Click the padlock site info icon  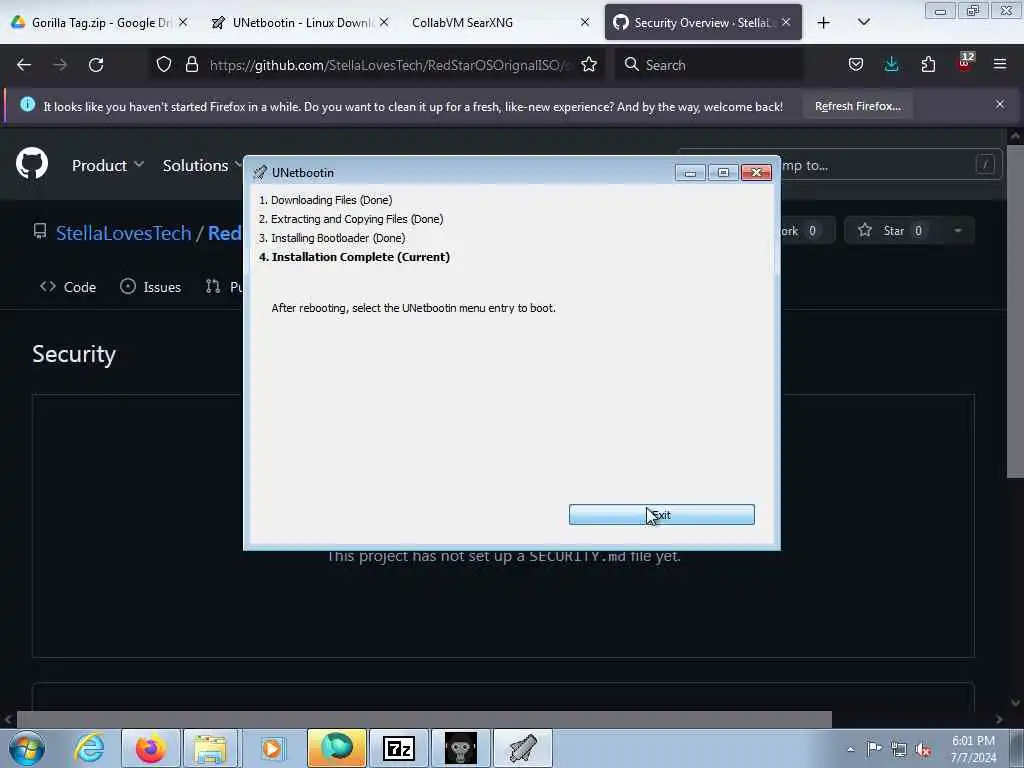[191, 65]
